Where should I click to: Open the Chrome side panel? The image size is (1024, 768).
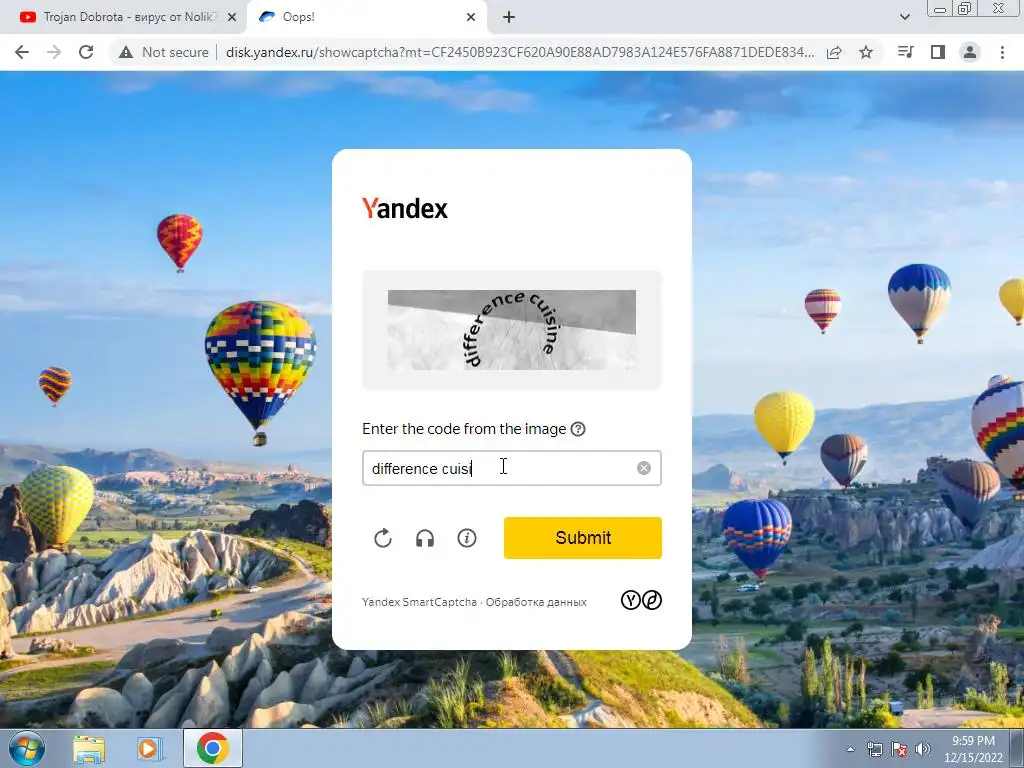[938, 52]
